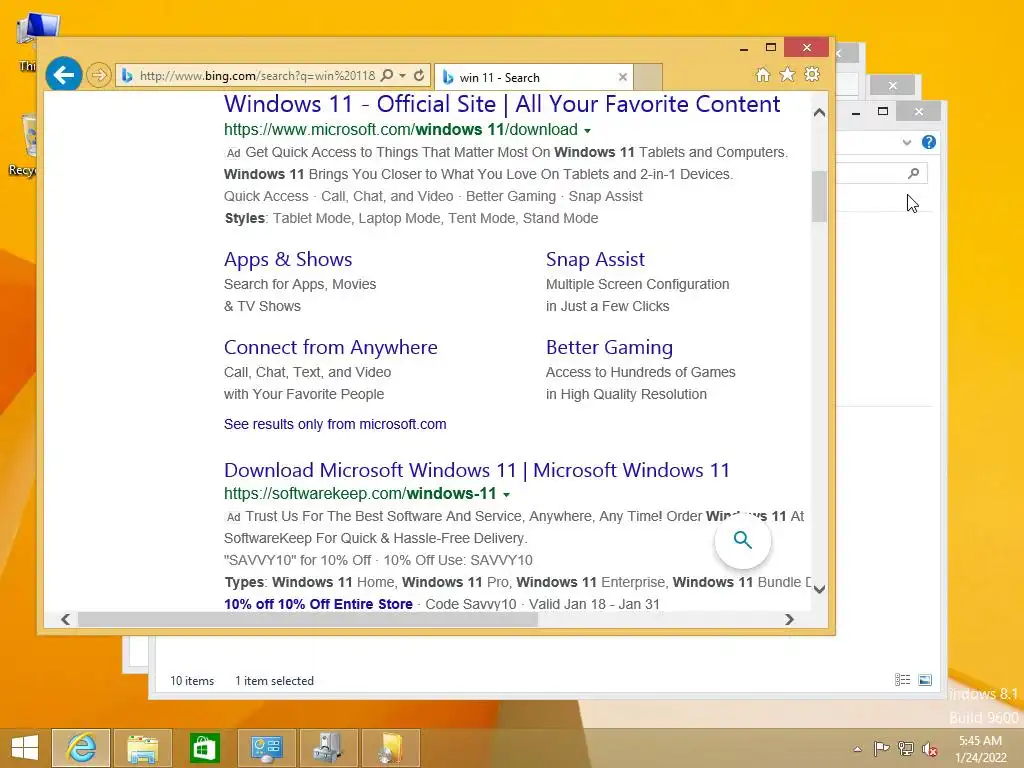This screenshot has height=768, width=1024.
Task: Open Control Panel taskbar icon
Action: coord(266,748)
